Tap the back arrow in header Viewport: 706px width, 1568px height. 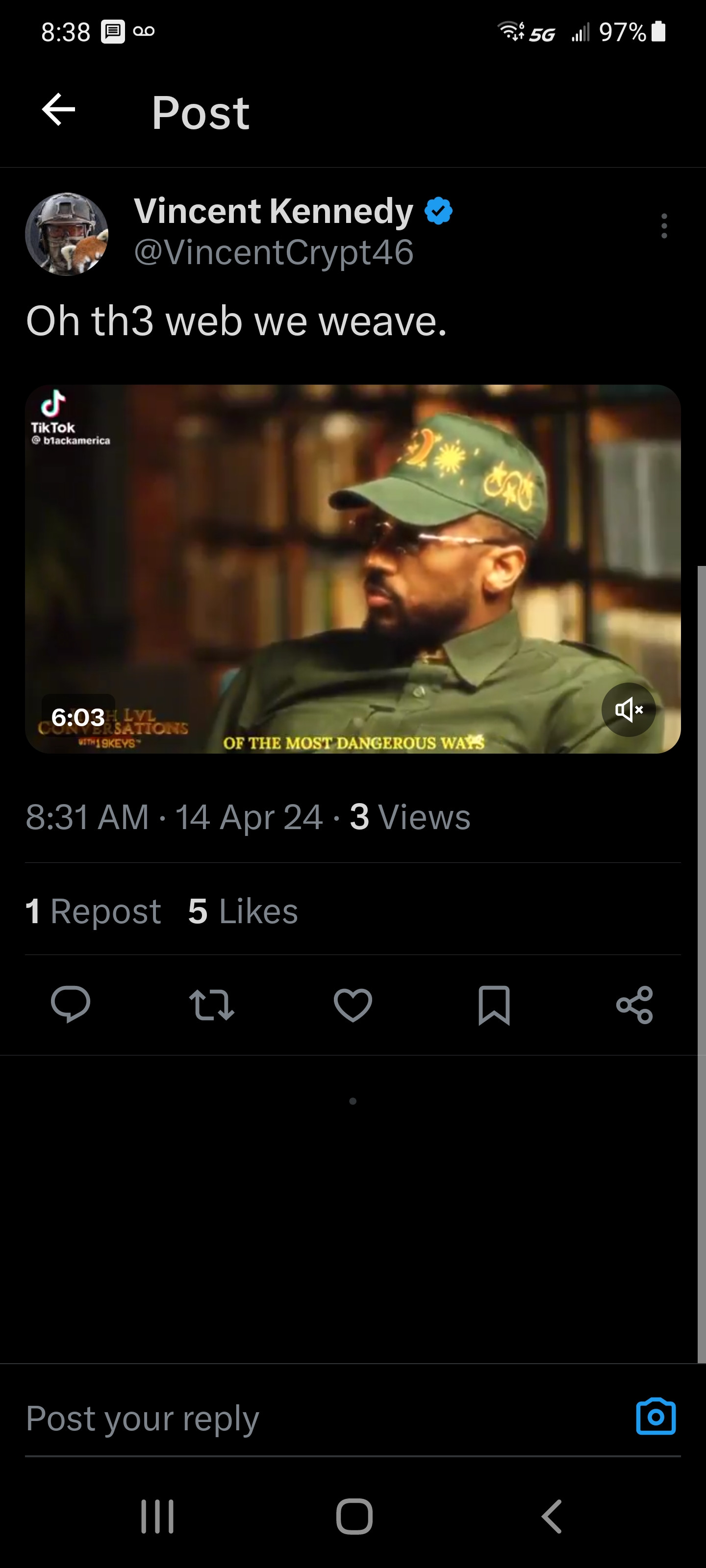click(x=58, y=110)
